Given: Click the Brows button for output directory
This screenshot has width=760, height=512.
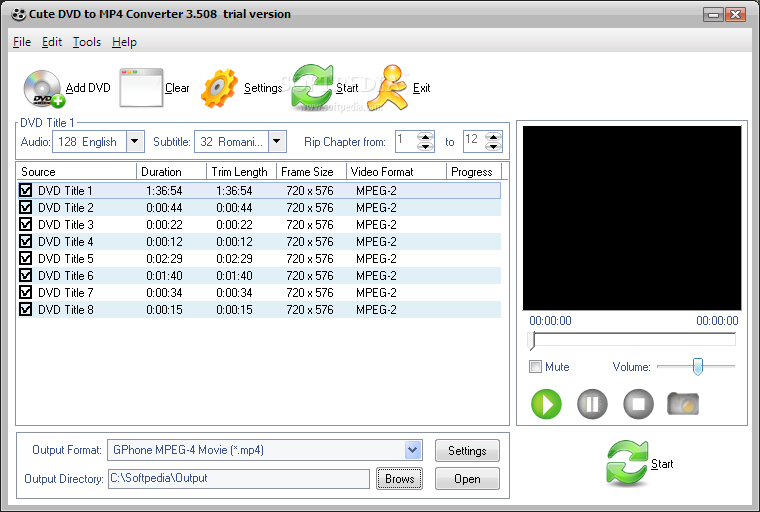Looking at the screenshot, I should tap(399, 479).
